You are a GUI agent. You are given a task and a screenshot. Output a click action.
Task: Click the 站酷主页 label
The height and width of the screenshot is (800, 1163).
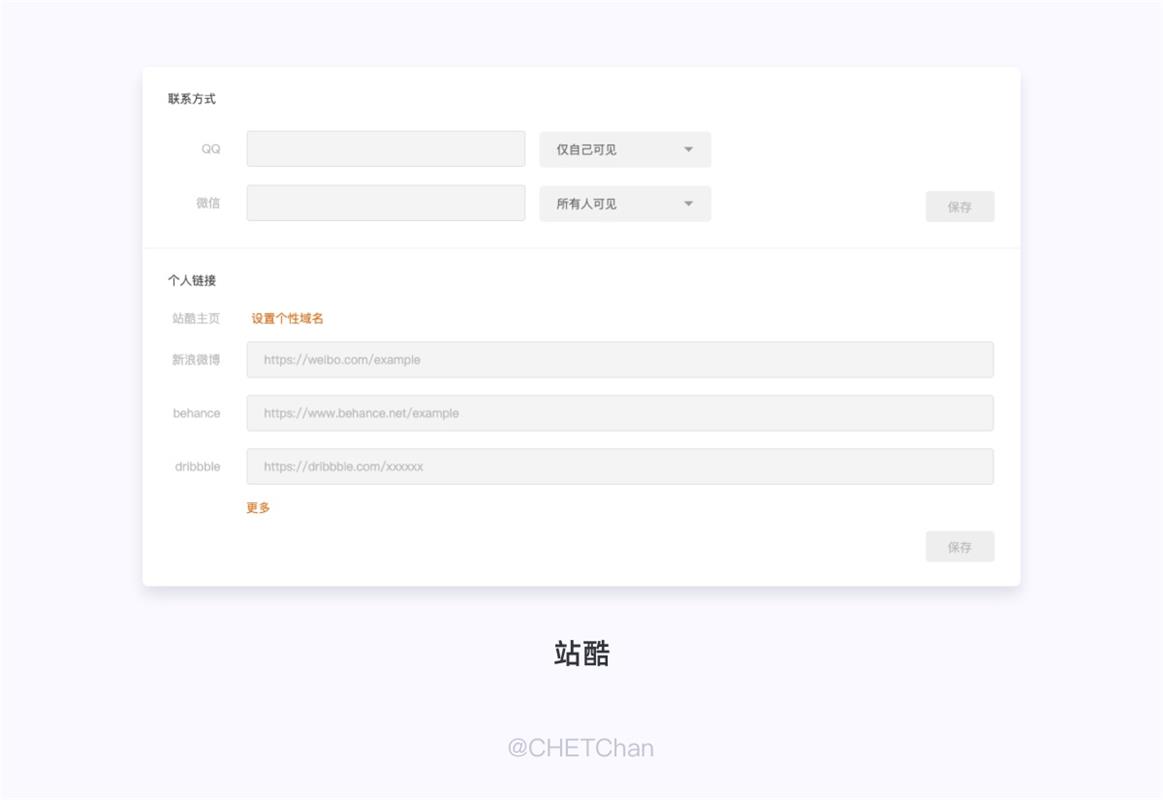tap(196, 318)
